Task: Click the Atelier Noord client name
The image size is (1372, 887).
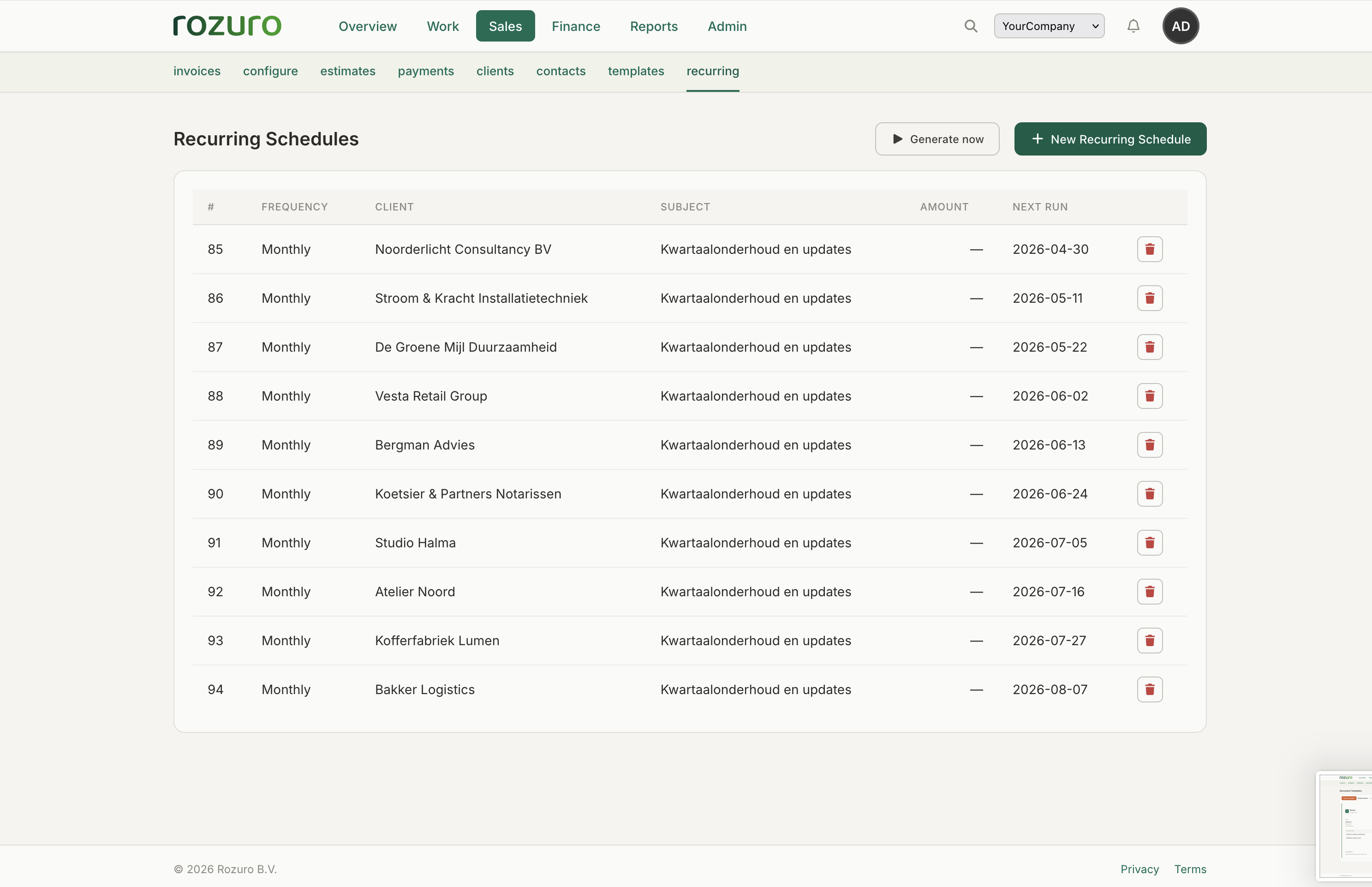Action: coord(415,592)
